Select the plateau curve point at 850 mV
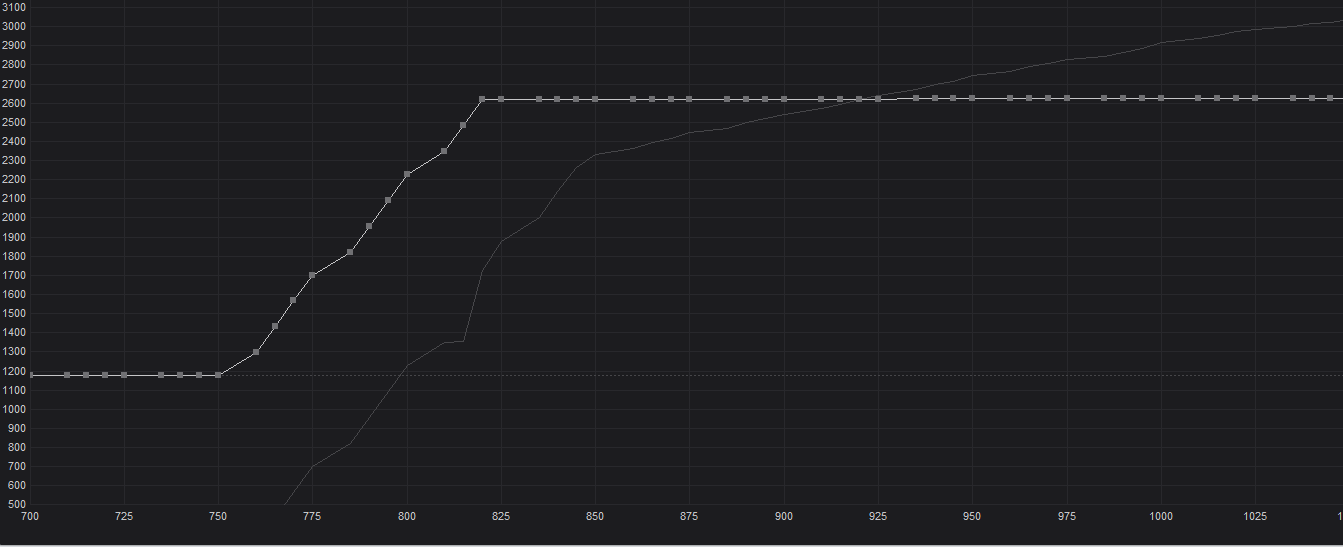This screenshot has height=547, width=1343. pos(595,99)
